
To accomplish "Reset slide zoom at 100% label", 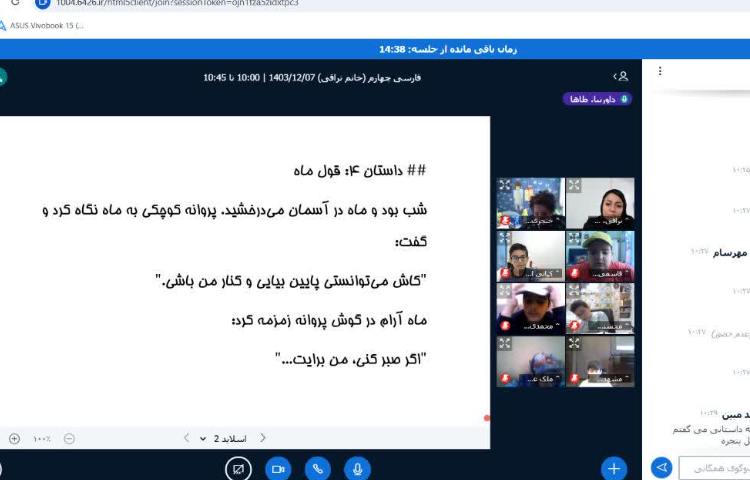I will pos(42,438).
